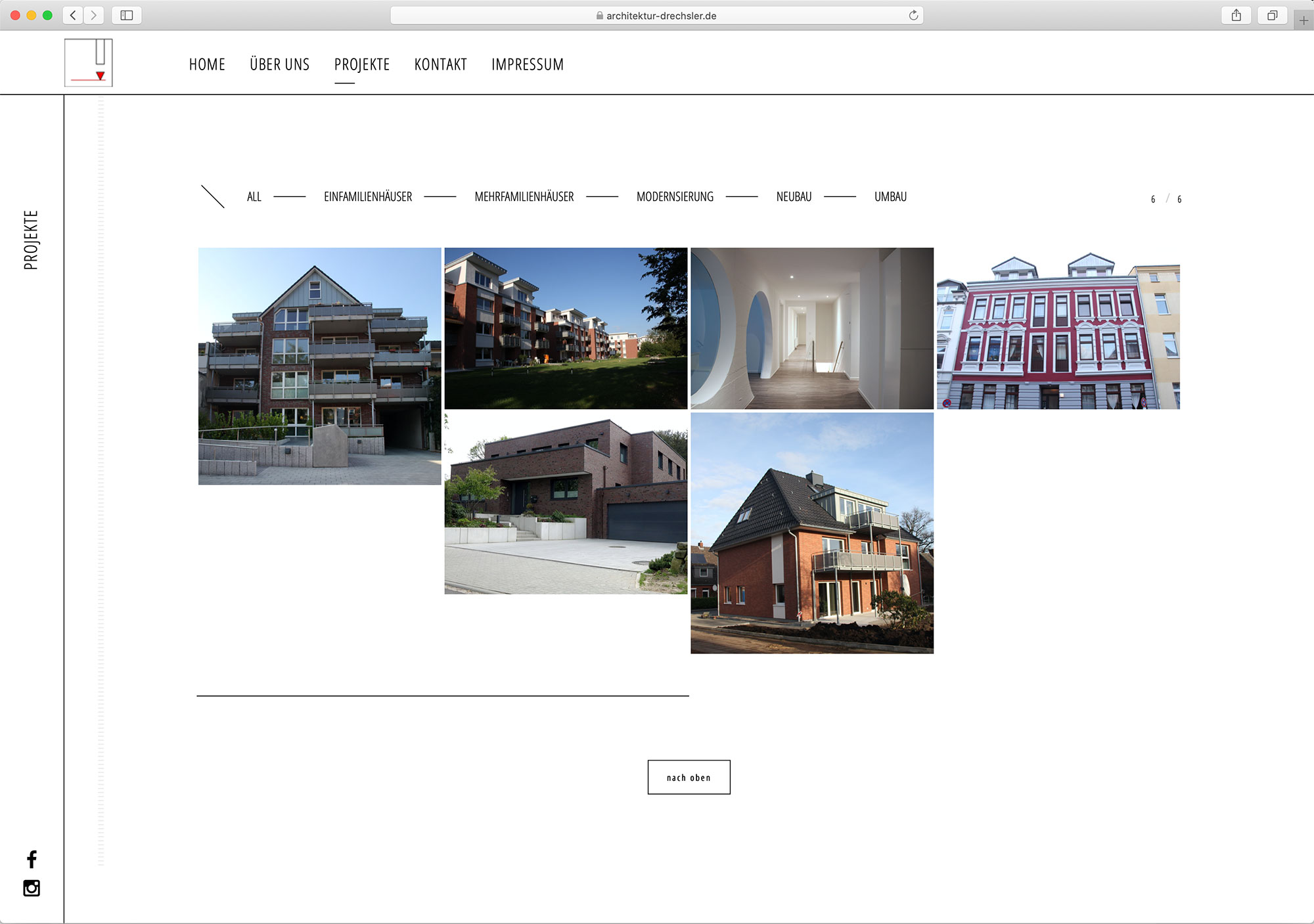Open the white interior hallway thumbnail
1314x924 pixels.
tap(812, 328)
